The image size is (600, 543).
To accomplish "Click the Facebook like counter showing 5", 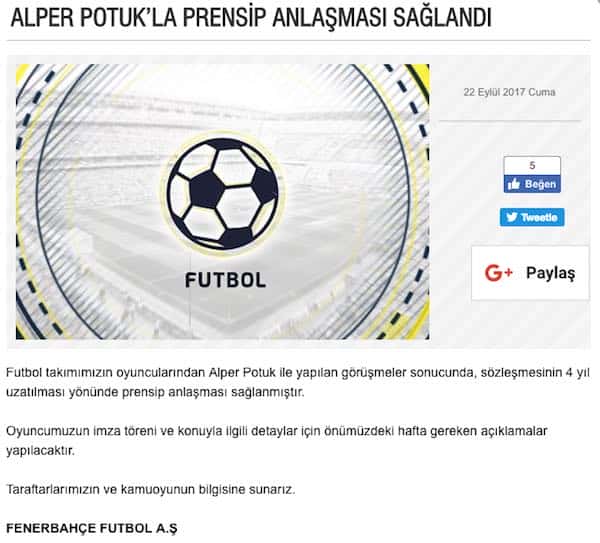I will coord(532,165).
